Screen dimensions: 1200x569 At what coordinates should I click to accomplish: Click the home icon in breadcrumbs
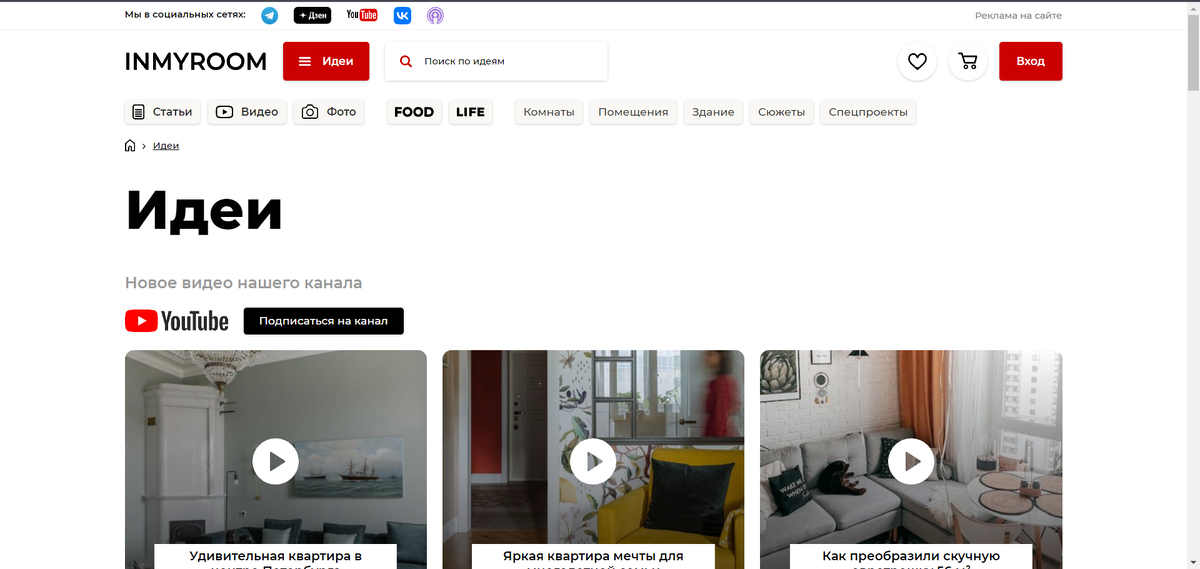(130, 146)
